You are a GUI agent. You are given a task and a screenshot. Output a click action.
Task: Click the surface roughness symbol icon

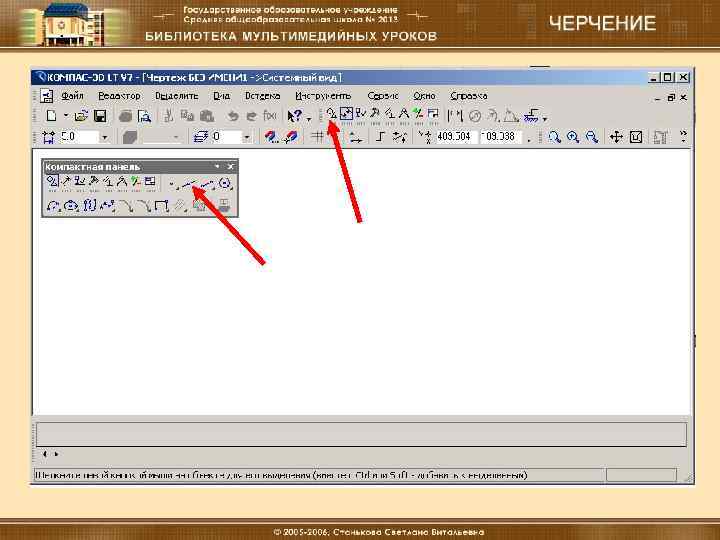[532, 116]
